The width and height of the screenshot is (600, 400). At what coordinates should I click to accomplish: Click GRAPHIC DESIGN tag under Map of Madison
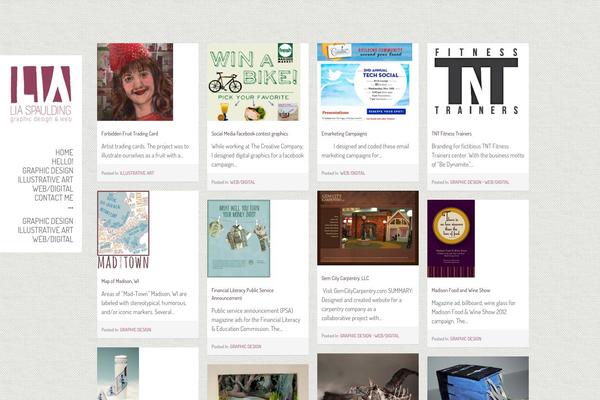click(135, 330)
